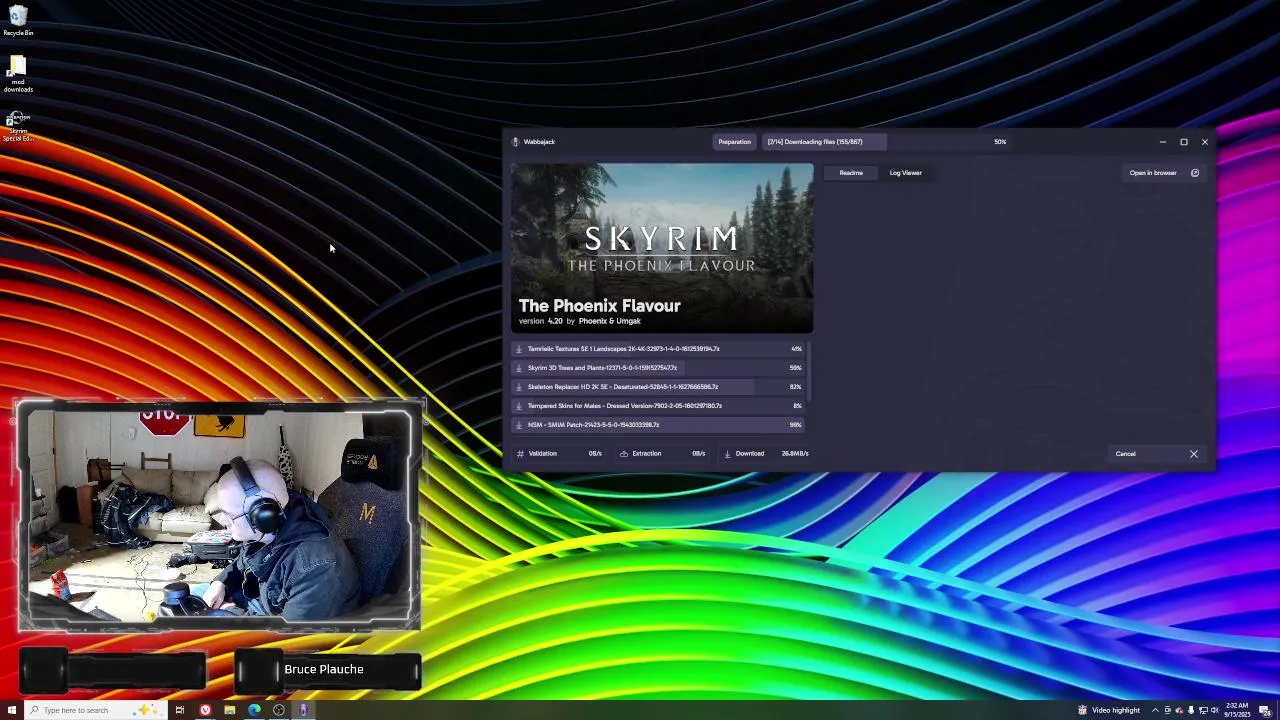Click the Skyrim Phoenix Flavour banner image

(662, 248)
